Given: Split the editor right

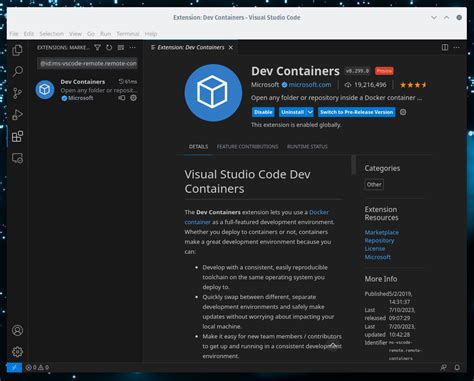Looking at the screenshot, I should 445,47.
